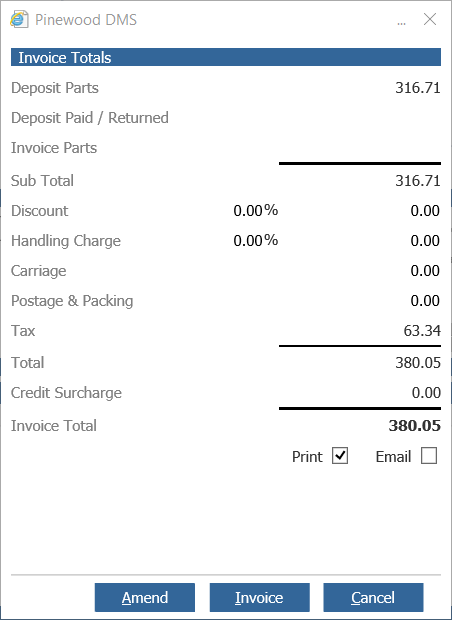This screenshot has height=620, width=452.
Task: Click the Discount percentage value
Action: (x=255, y=210)
